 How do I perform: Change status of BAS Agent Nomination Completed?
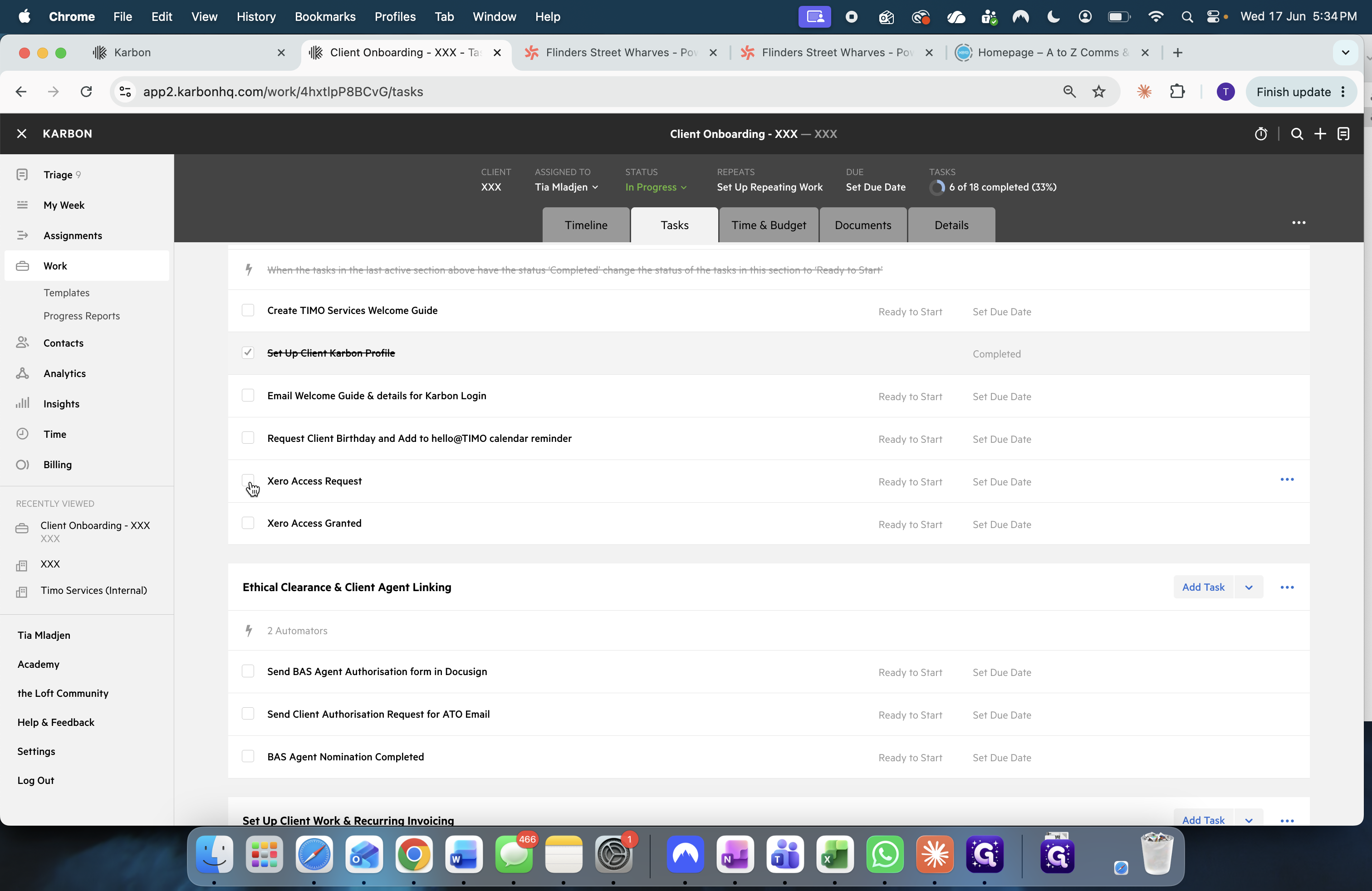910,758
